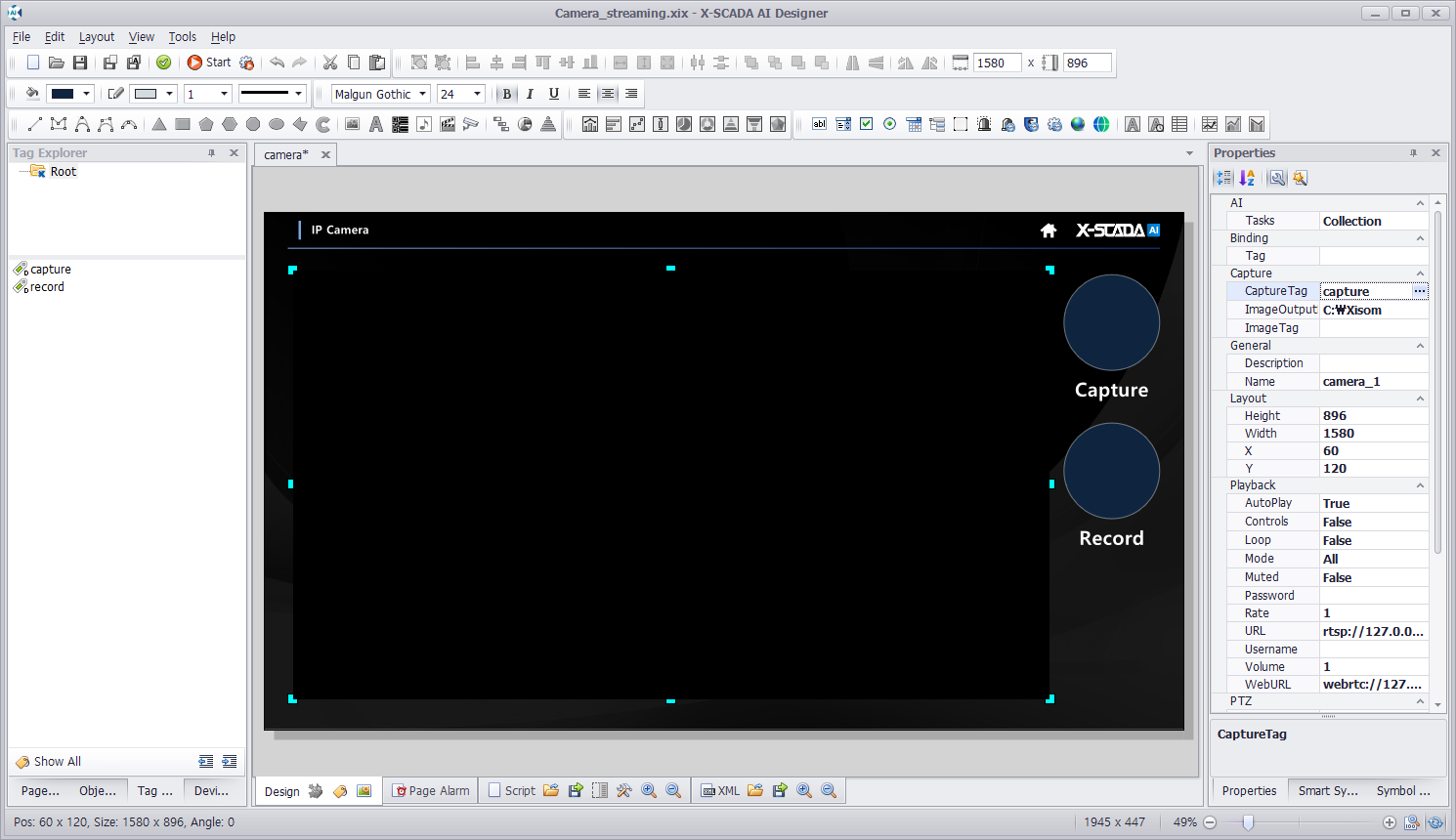Select the rectangle shape tool
1456x840 pixels.
[x=183, y=124]
